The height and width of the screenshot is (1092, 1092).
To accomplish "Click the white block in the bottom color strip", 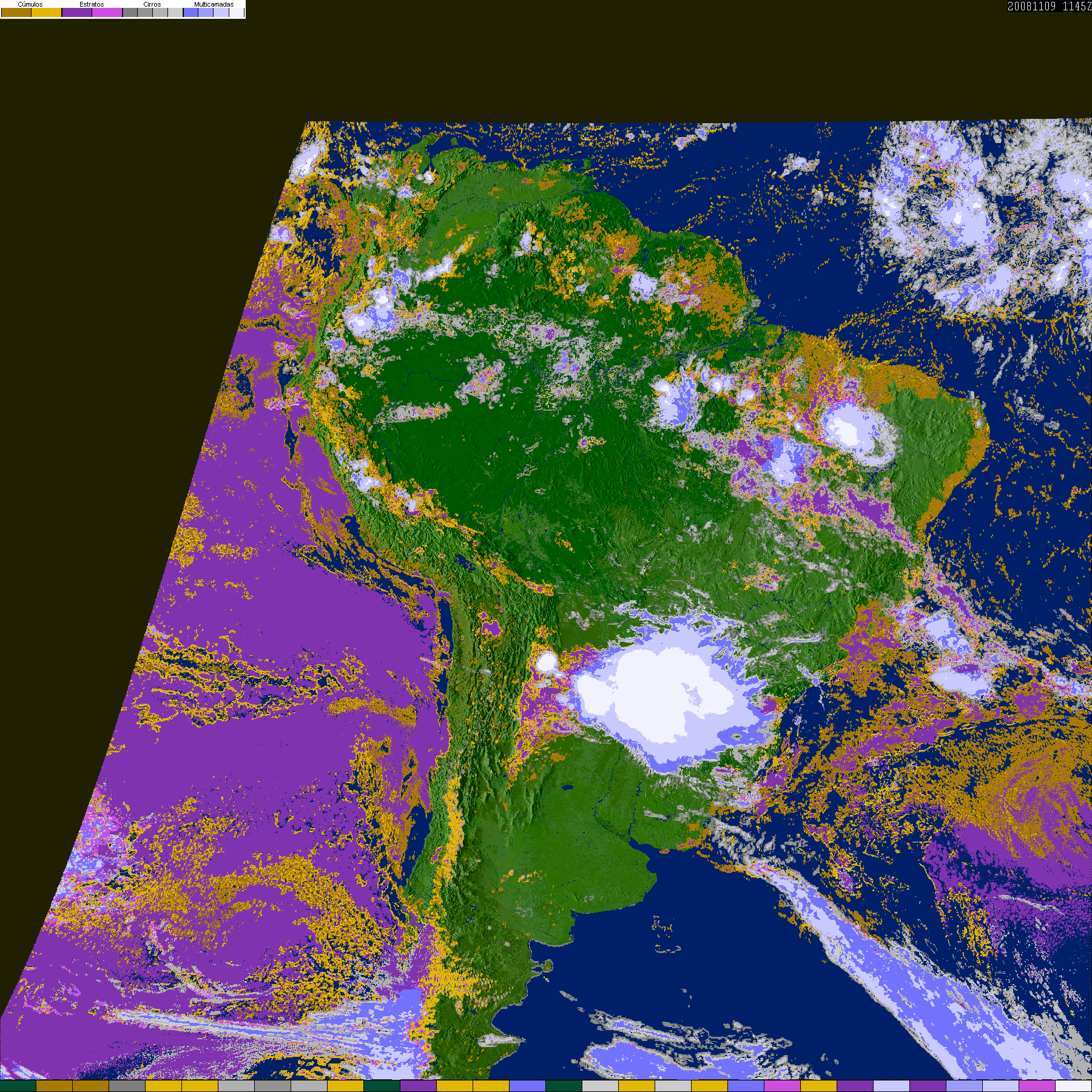I will pyautogui.click(x=1073, y=1086).
